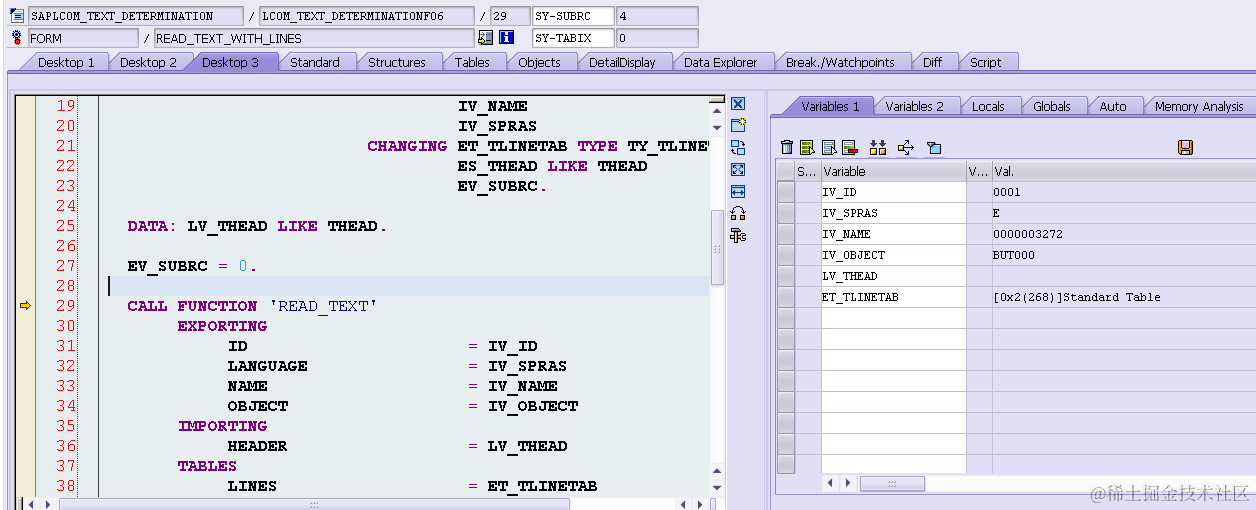This screenshot has height=510, width=1256.
Task: Click the line number field showing 29
Action: click(x=509, y=16)
